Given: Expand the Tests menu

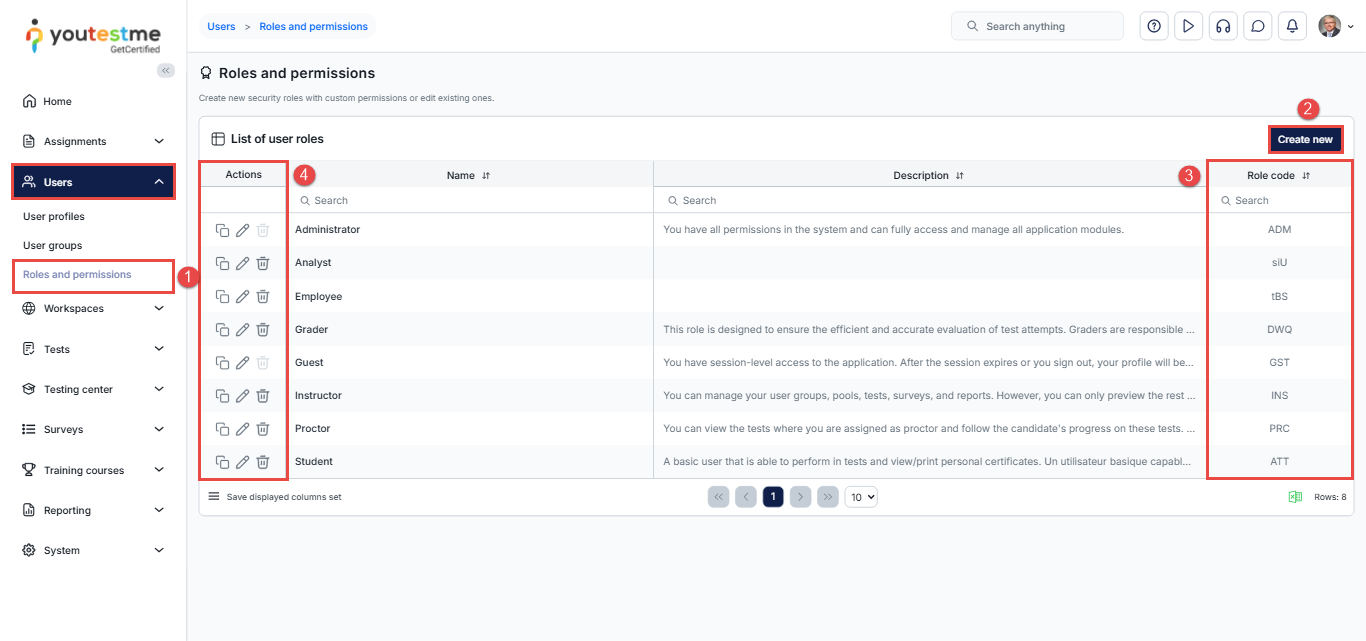Looking at the screenshot, I should [x=93, y=349].
